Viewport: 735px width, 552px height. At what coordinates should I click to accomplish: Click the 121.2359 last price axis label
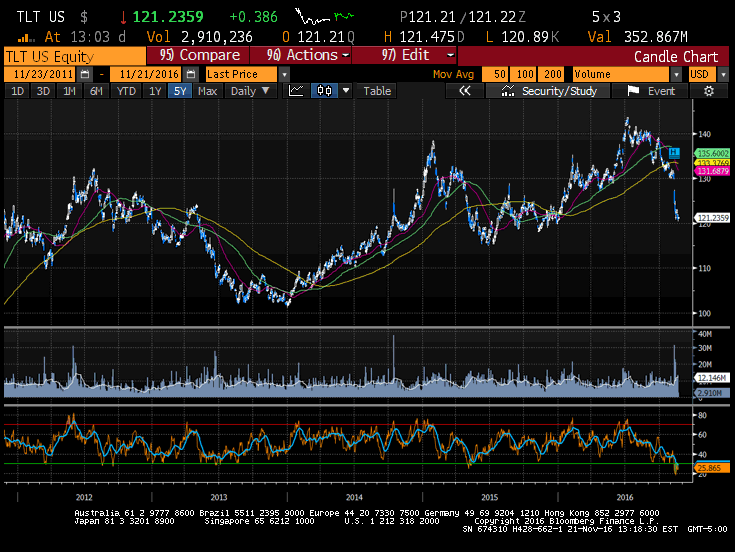point(713,218)
